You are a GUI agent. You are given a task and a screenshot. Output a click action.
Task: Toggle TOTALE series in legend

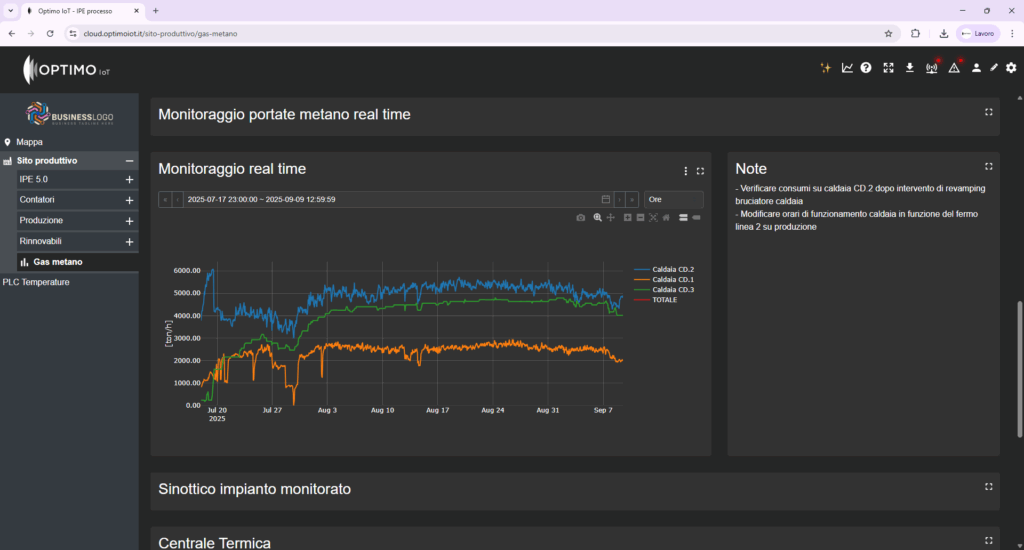click(656, 300)
